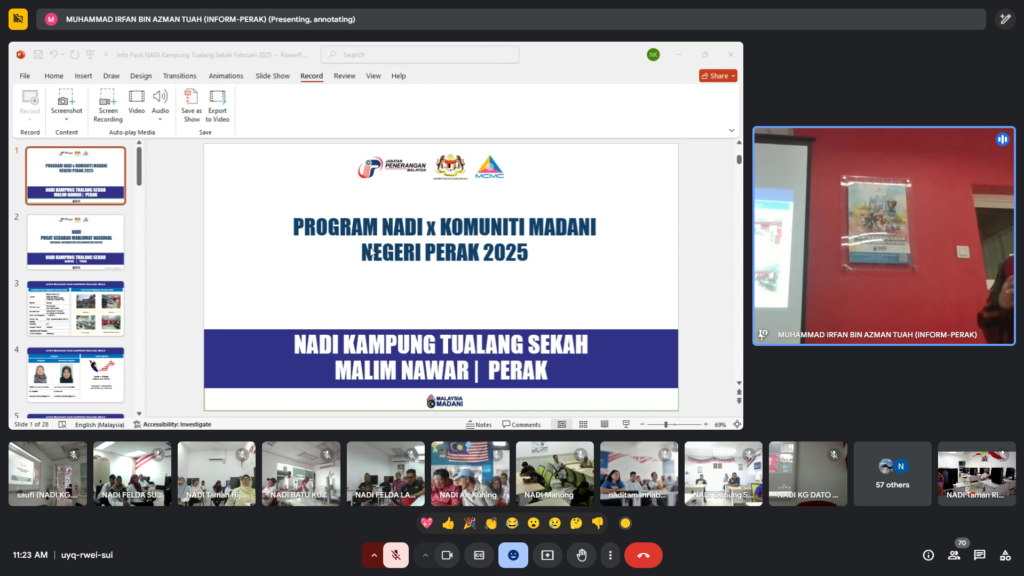Click the red leave call button

[643, 555]
